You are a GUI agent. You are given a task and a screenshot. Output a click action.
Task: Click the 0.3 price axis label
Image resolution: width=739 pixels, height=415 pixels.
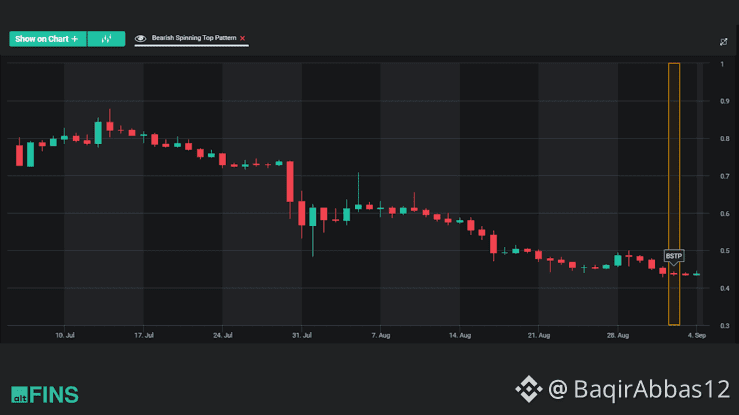point(724,325)
